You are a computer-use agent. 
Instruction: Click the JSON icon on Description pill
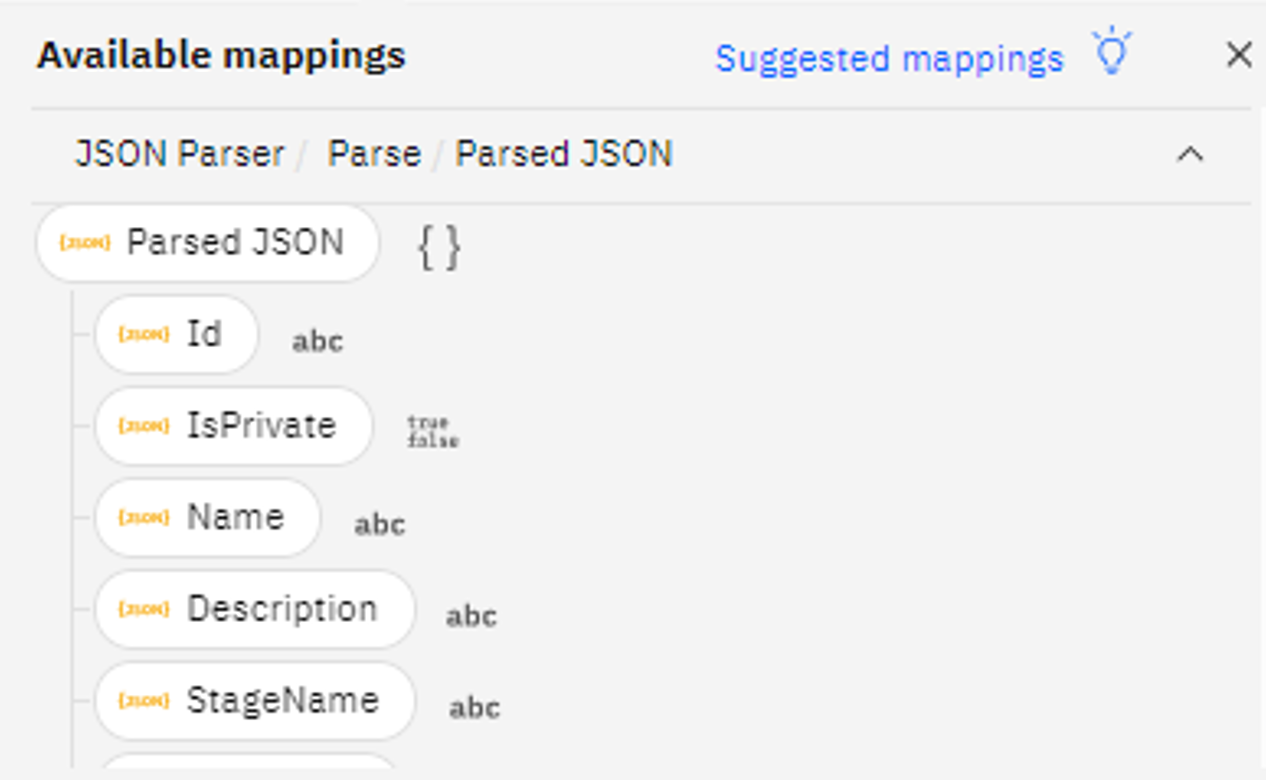point(144,610)
